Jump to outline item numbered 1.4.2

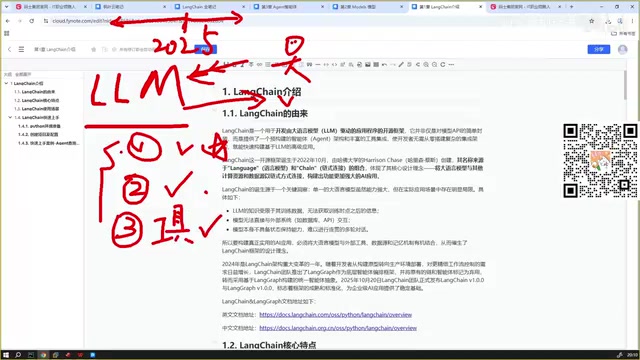tap(38, 134)
